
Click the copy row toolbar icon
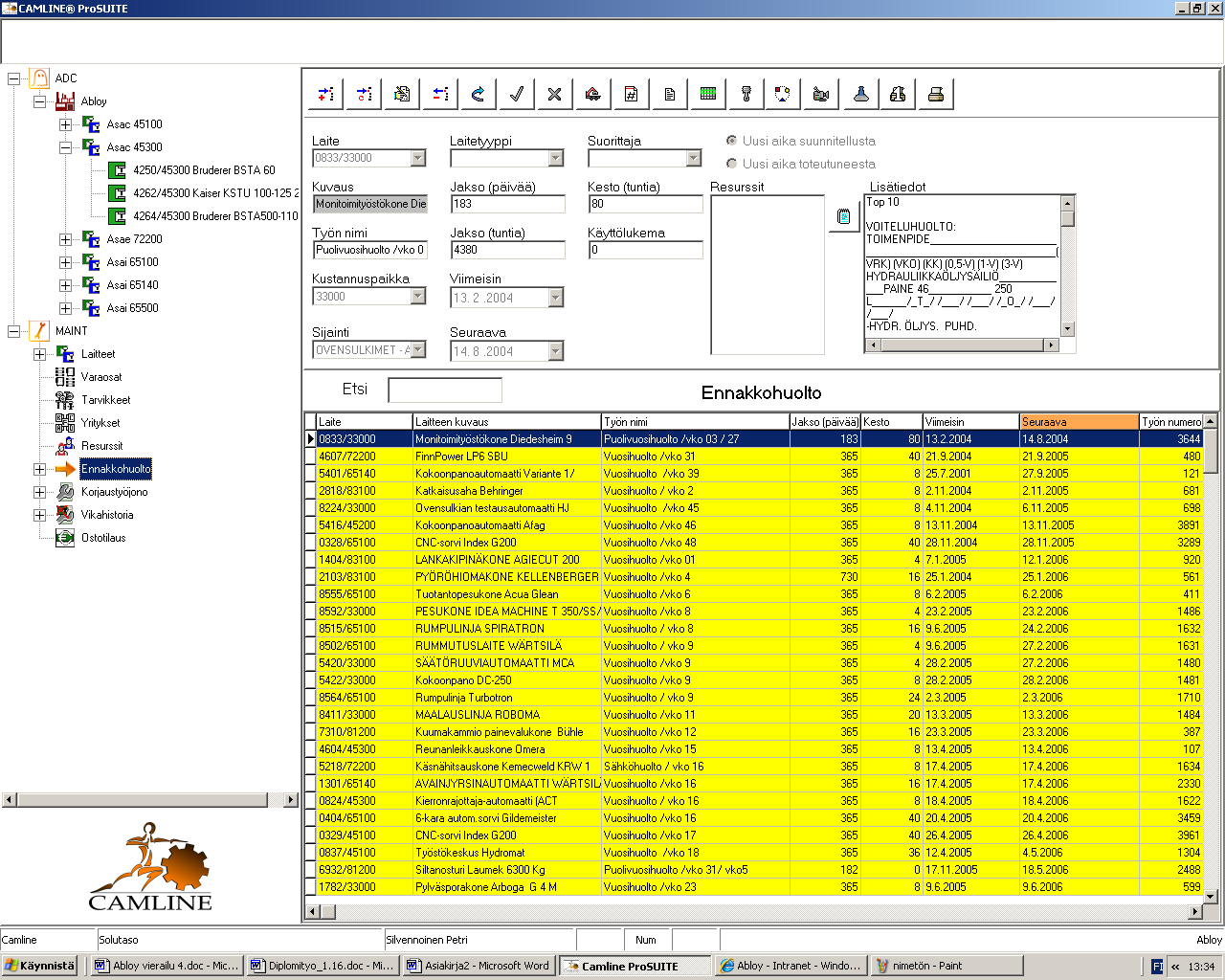[x=364, y=94]
